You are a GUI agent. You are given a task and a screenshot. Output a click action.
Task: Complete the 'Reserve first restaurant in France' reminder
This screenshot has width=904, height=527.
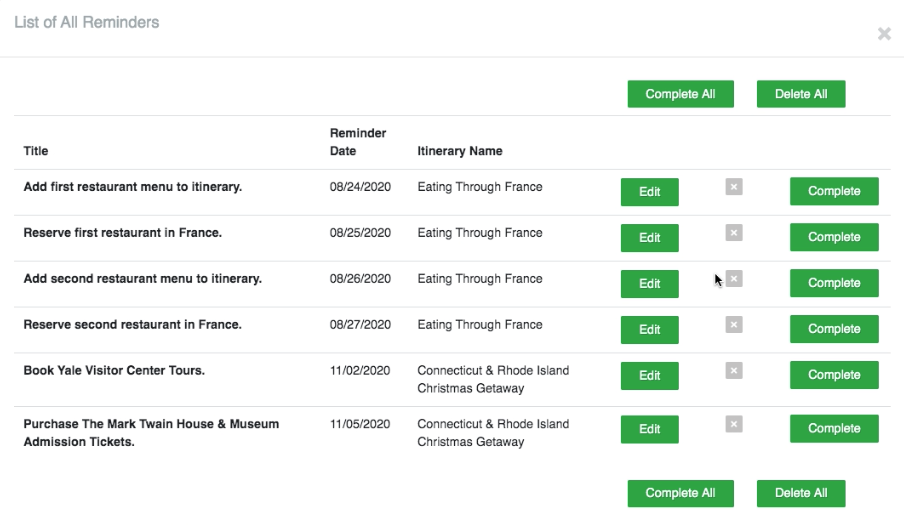[834, 237]
